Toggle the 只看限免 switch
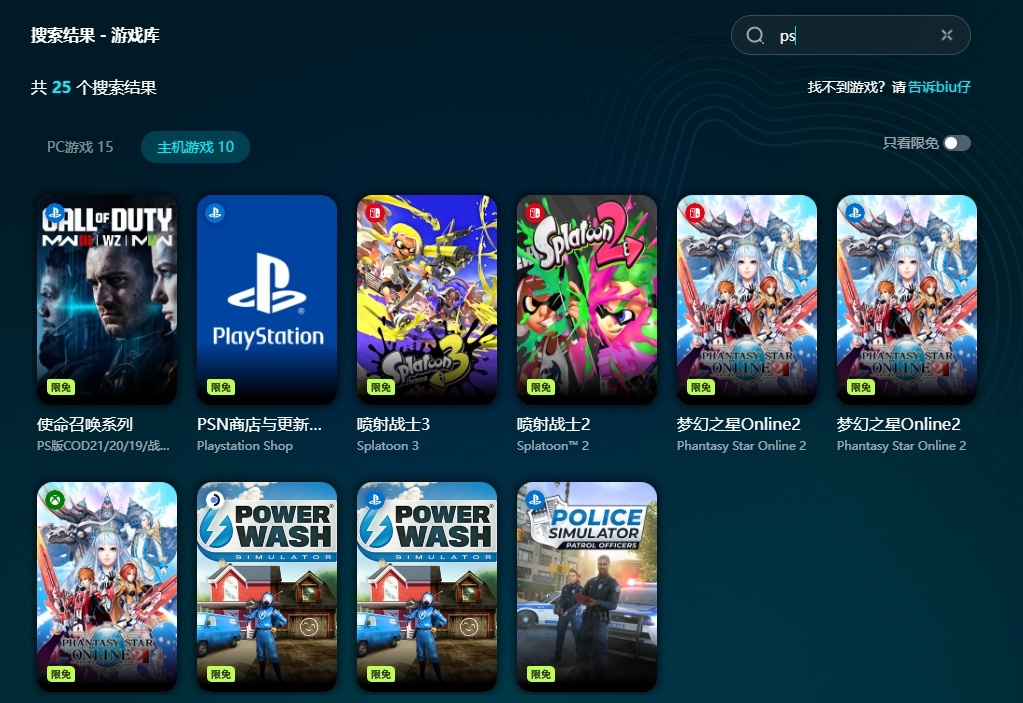Image resolution: width=1023 pixels, height=703 pixels. 956,143
